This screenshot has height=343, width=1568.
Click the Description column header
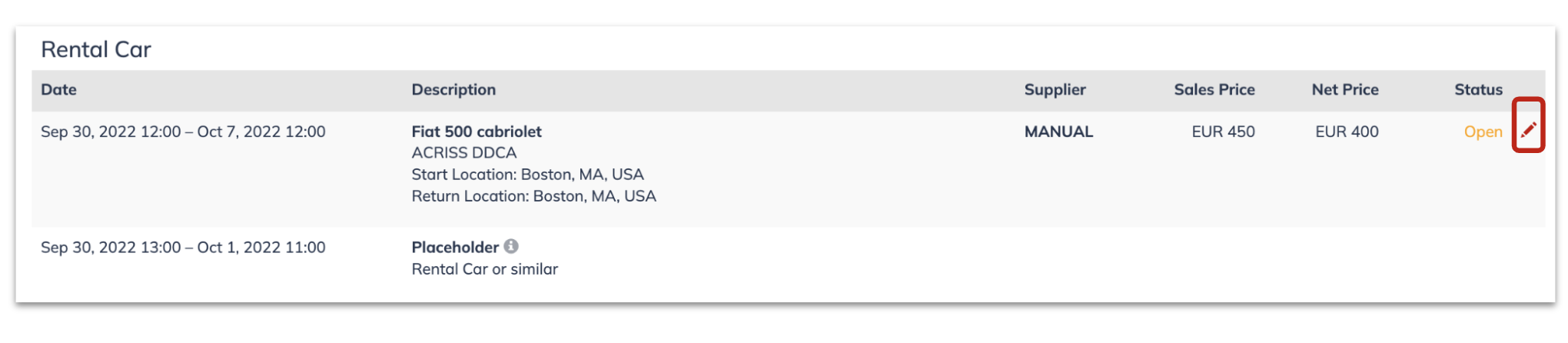pos(453,89)
